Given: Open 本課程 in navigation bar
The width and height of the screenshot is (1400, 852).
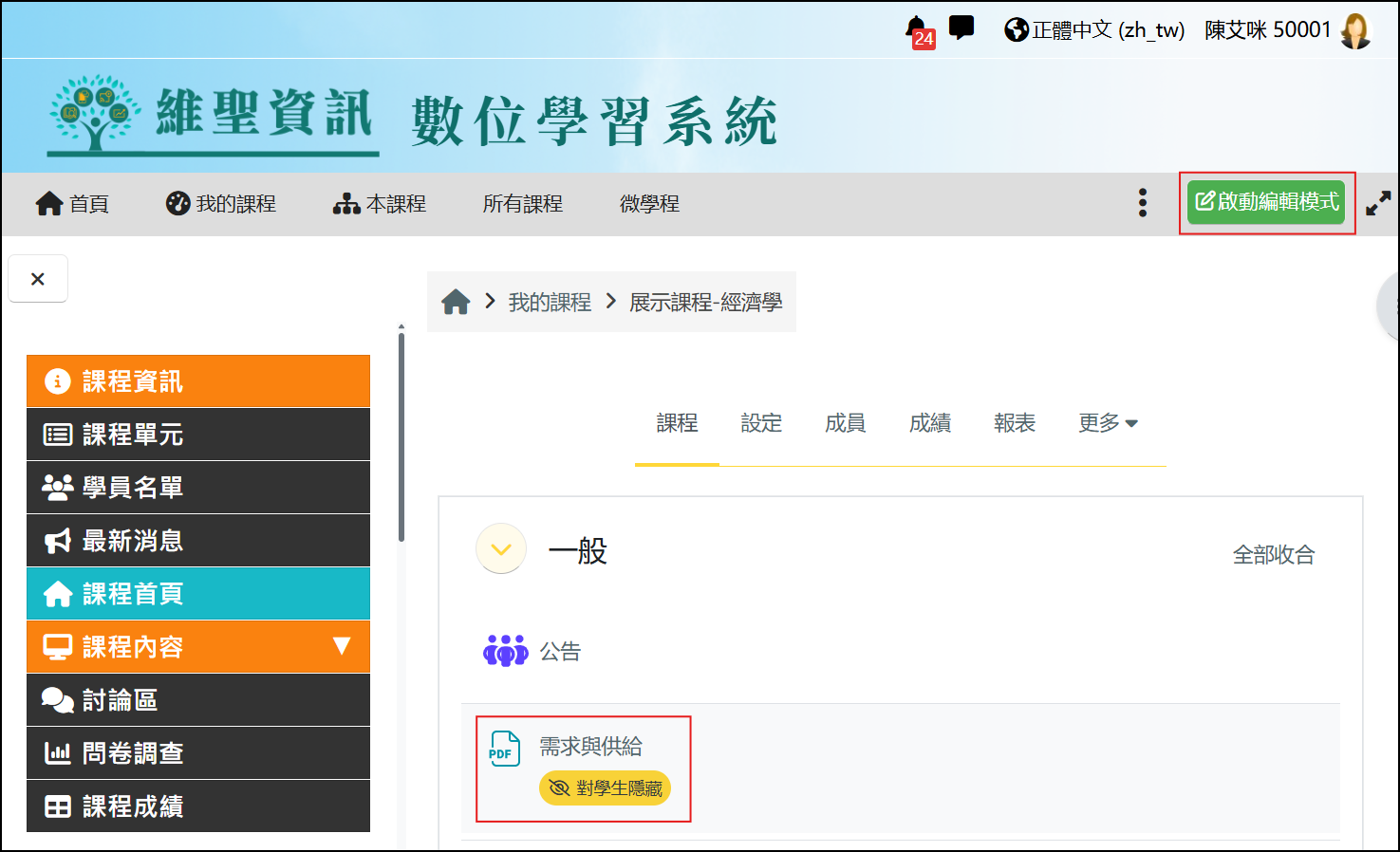Looking at the screenshot, I should (379, 204).
